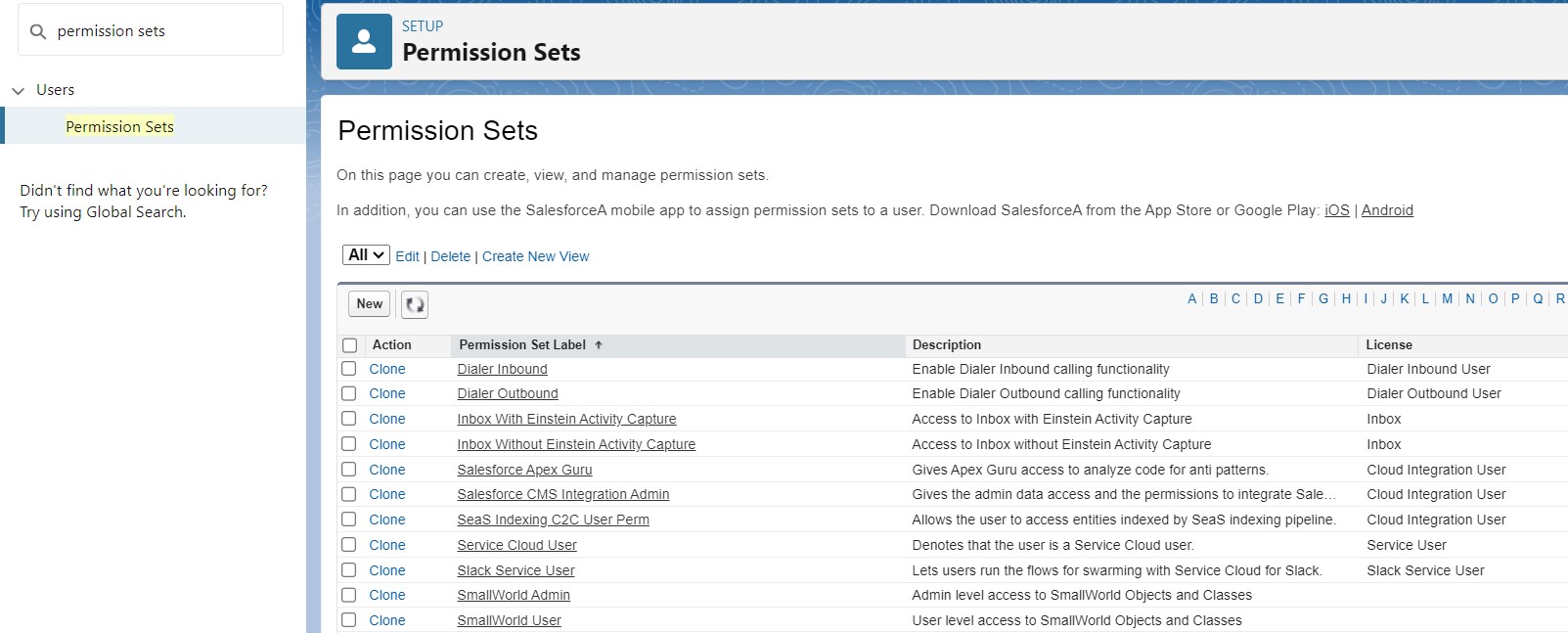
Task: Click Edit link for the list view
Action: pyautogui.click(x=407, y=256)
